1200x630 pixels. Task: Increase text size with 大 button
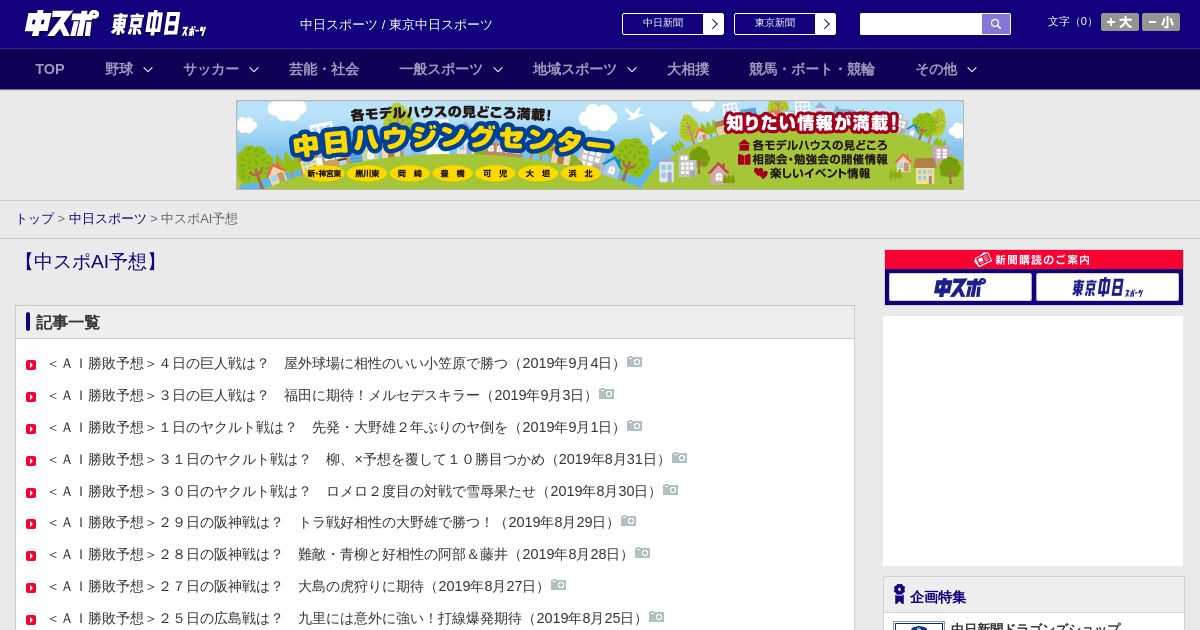tap(1119, 22)
